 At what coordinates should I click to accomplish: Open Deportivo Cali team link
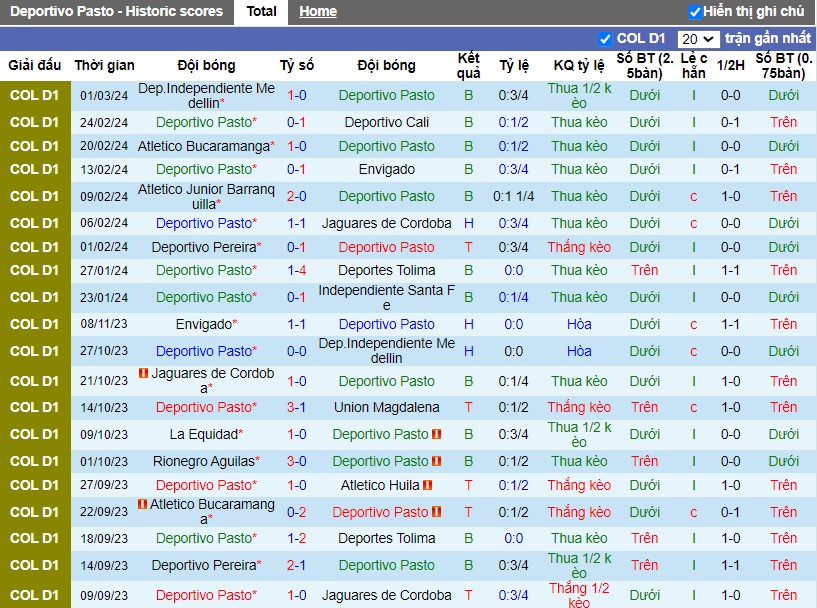pyautogui.click(x=387, y=122)
